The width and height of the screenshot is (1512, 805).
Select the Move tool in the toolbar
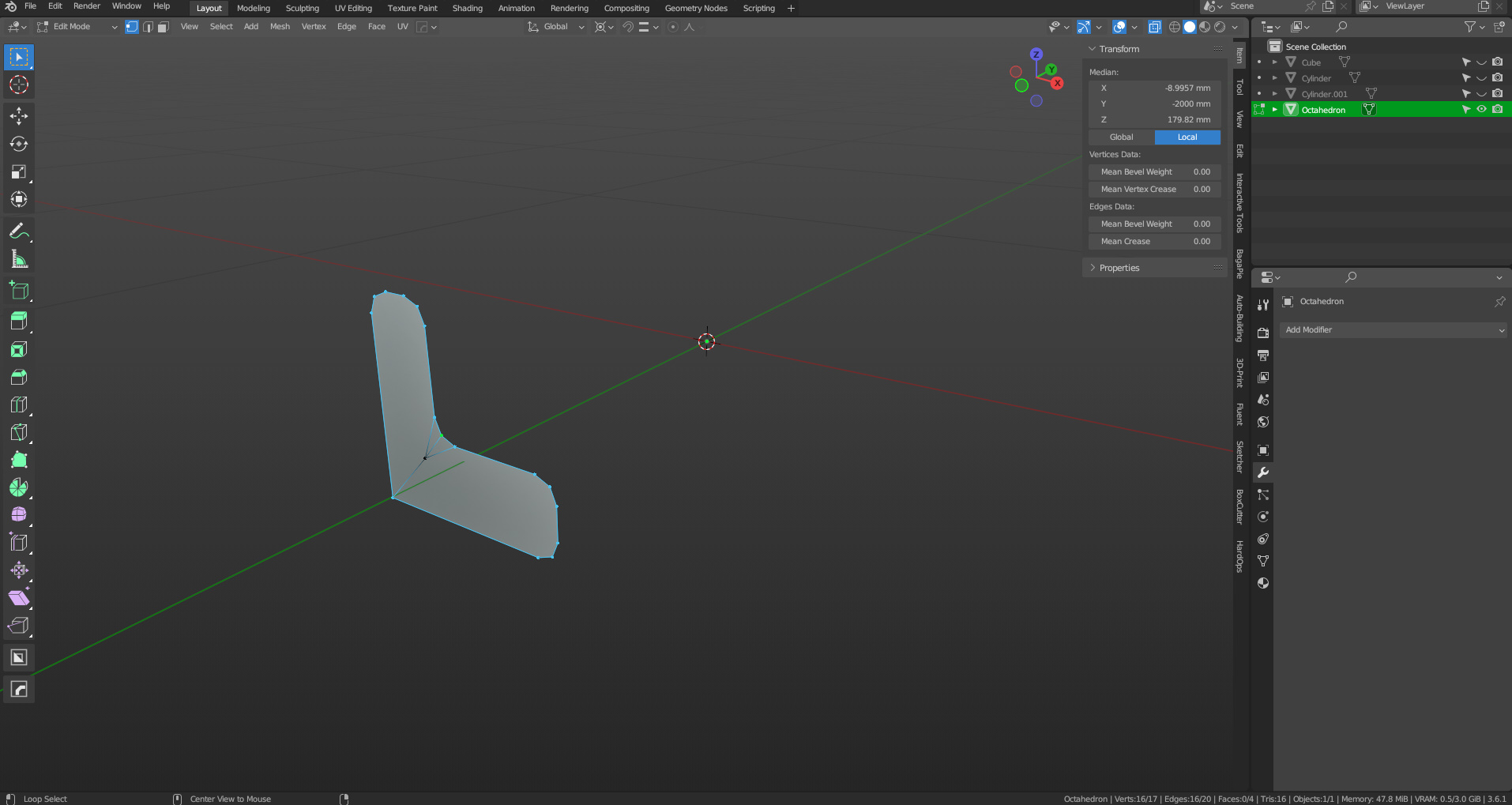(19, 116)
